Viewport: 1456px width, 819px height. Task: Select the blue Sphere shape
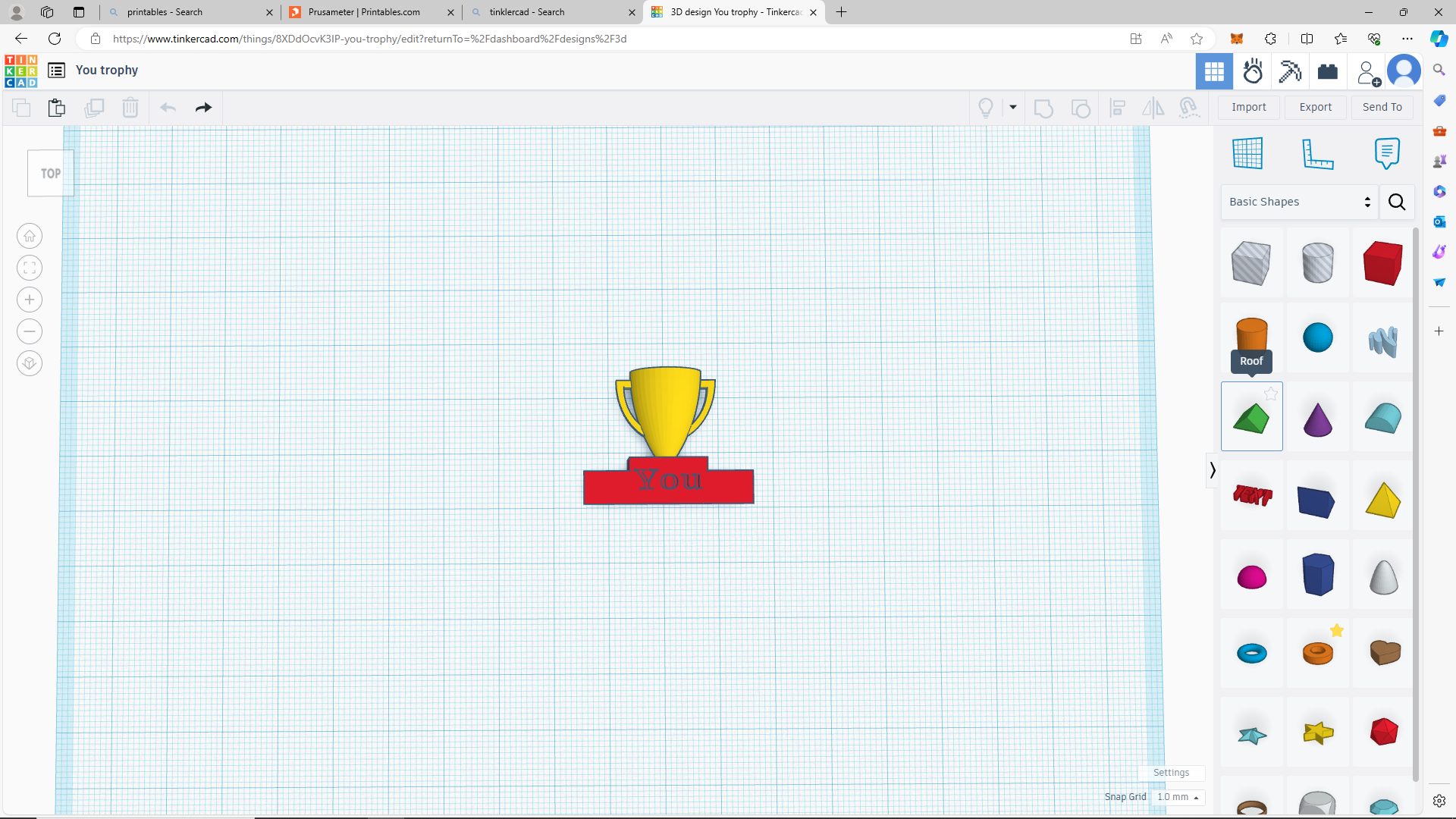click(1317, 337)
